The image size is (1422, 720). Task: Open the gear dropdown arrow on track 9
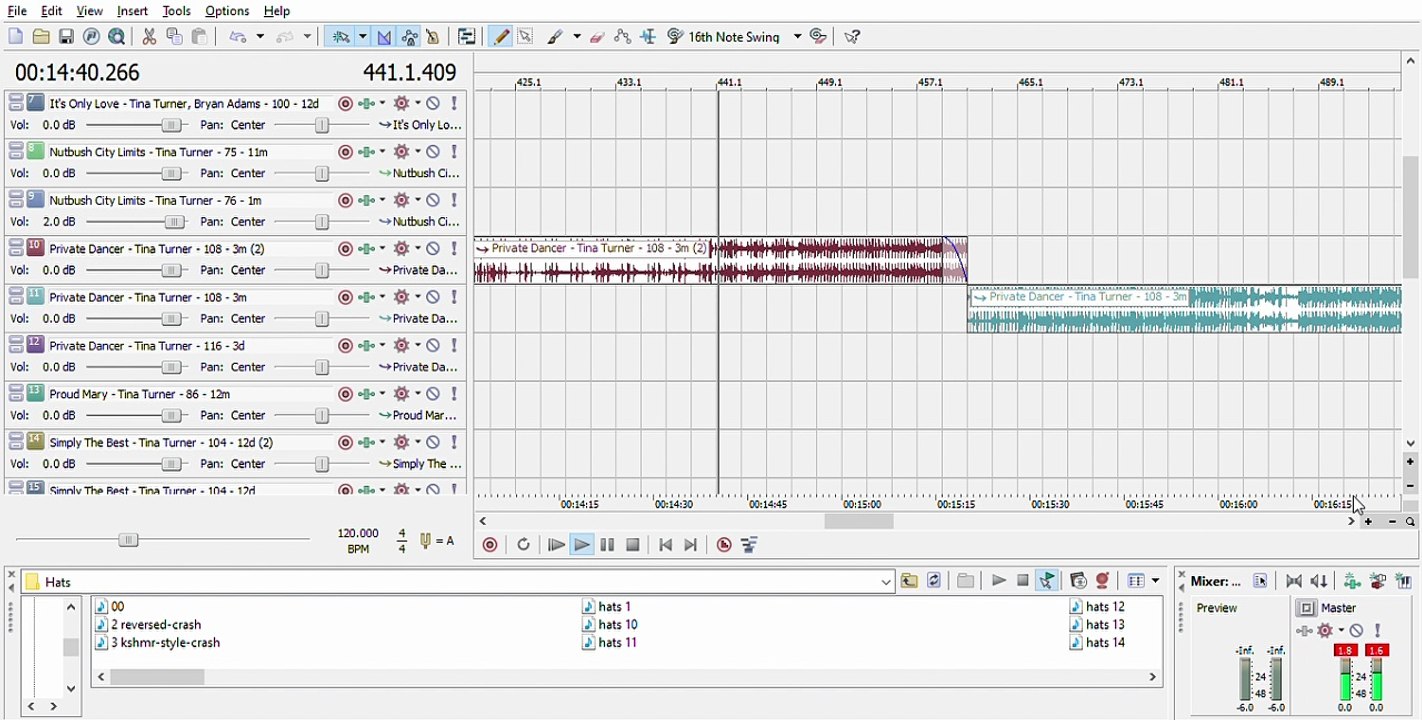417,200
